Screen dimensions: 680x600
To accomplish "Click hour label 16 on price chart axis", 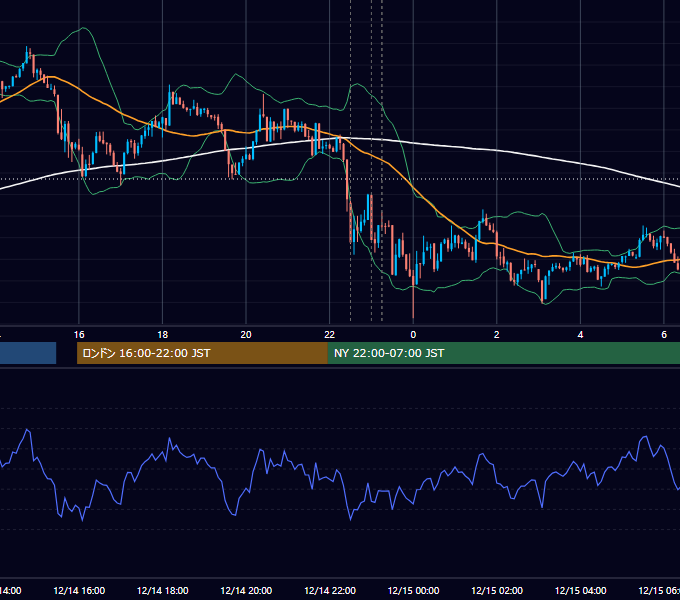I will point(79,335).
